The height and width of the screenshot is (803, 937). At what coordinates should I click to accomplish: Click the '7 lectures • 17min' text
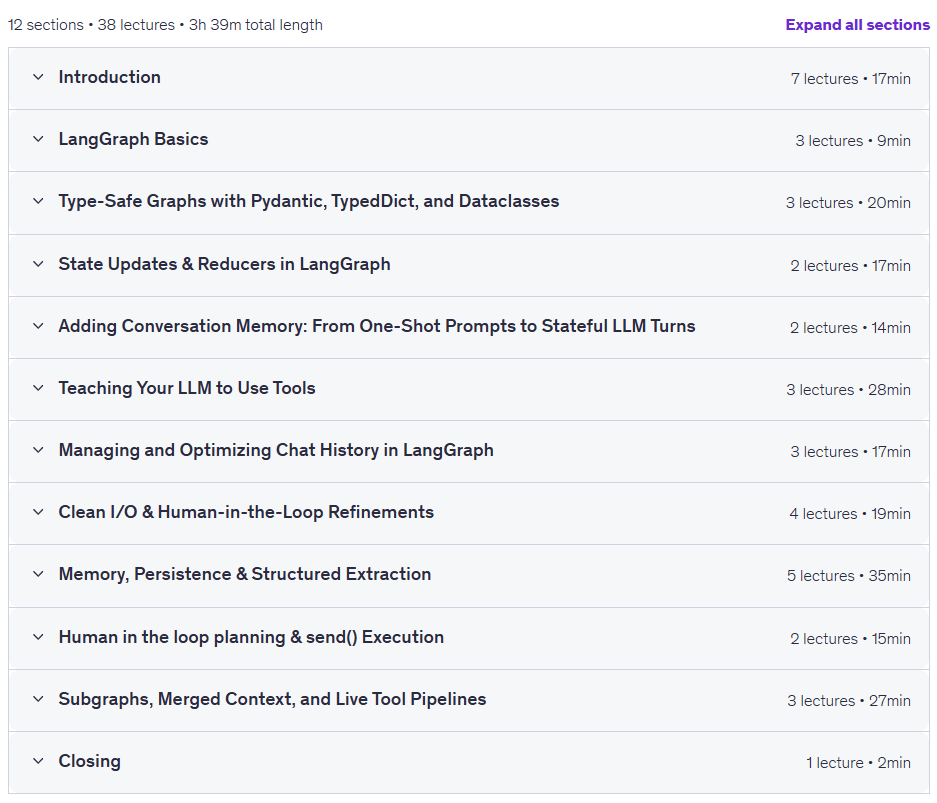pyautogui.click(x=850, y=78)
